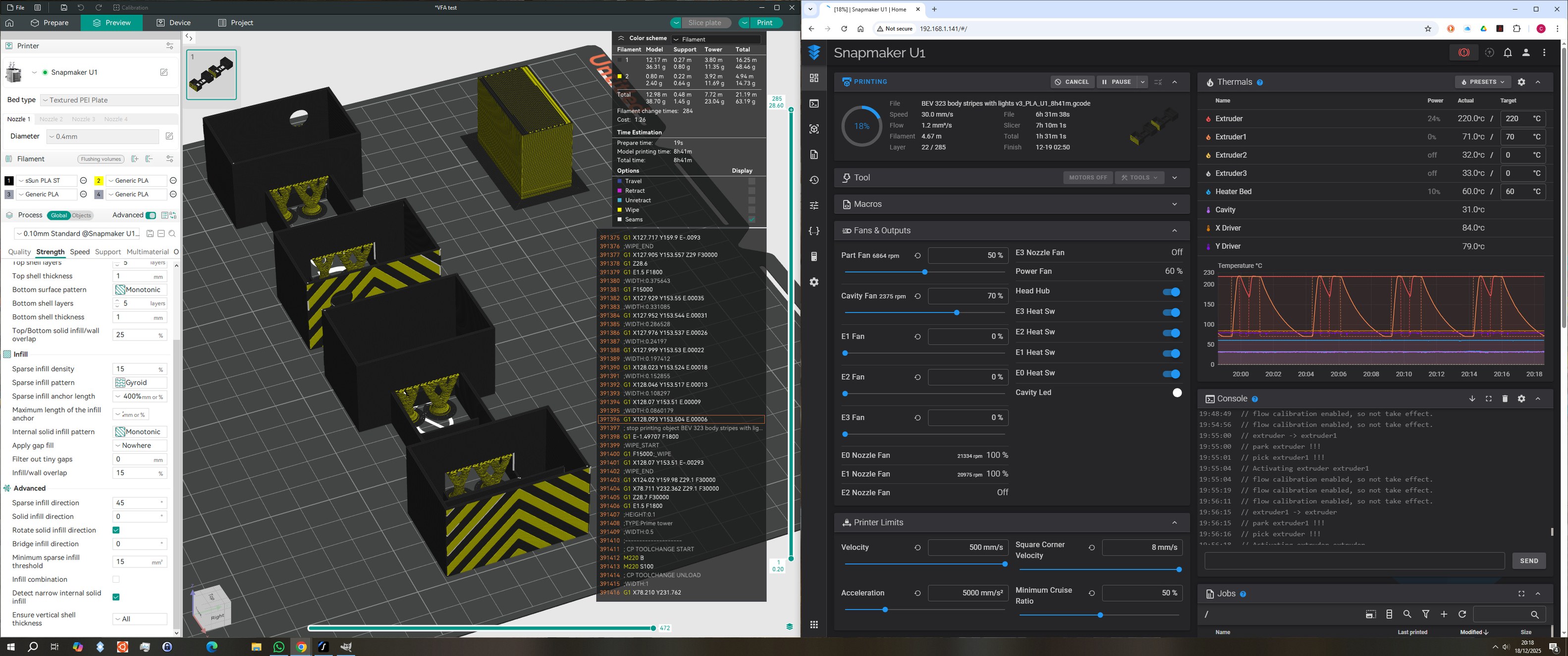Switch to the Device tab
The image size is (1568, 656).
pyautogui.click(x=173, y=22)
